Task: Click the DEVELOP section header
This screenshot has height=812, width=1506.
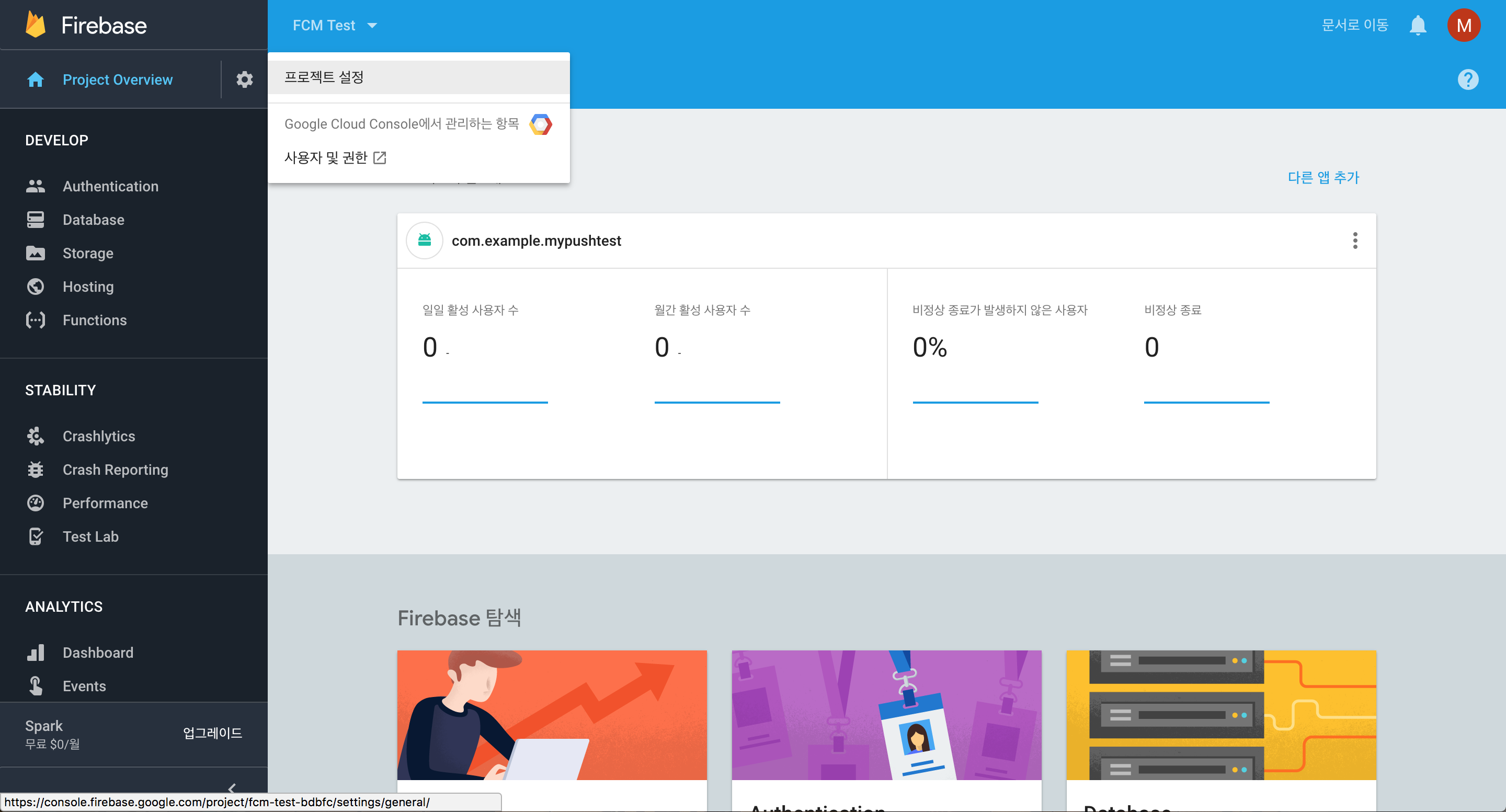Action: click(x=56, y=140)
